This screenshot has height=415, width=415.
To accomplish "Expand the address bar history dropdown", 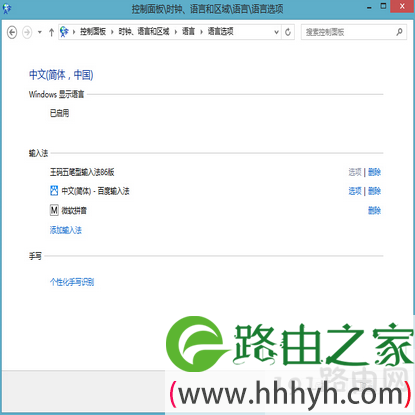I will [x=276, y=32].
